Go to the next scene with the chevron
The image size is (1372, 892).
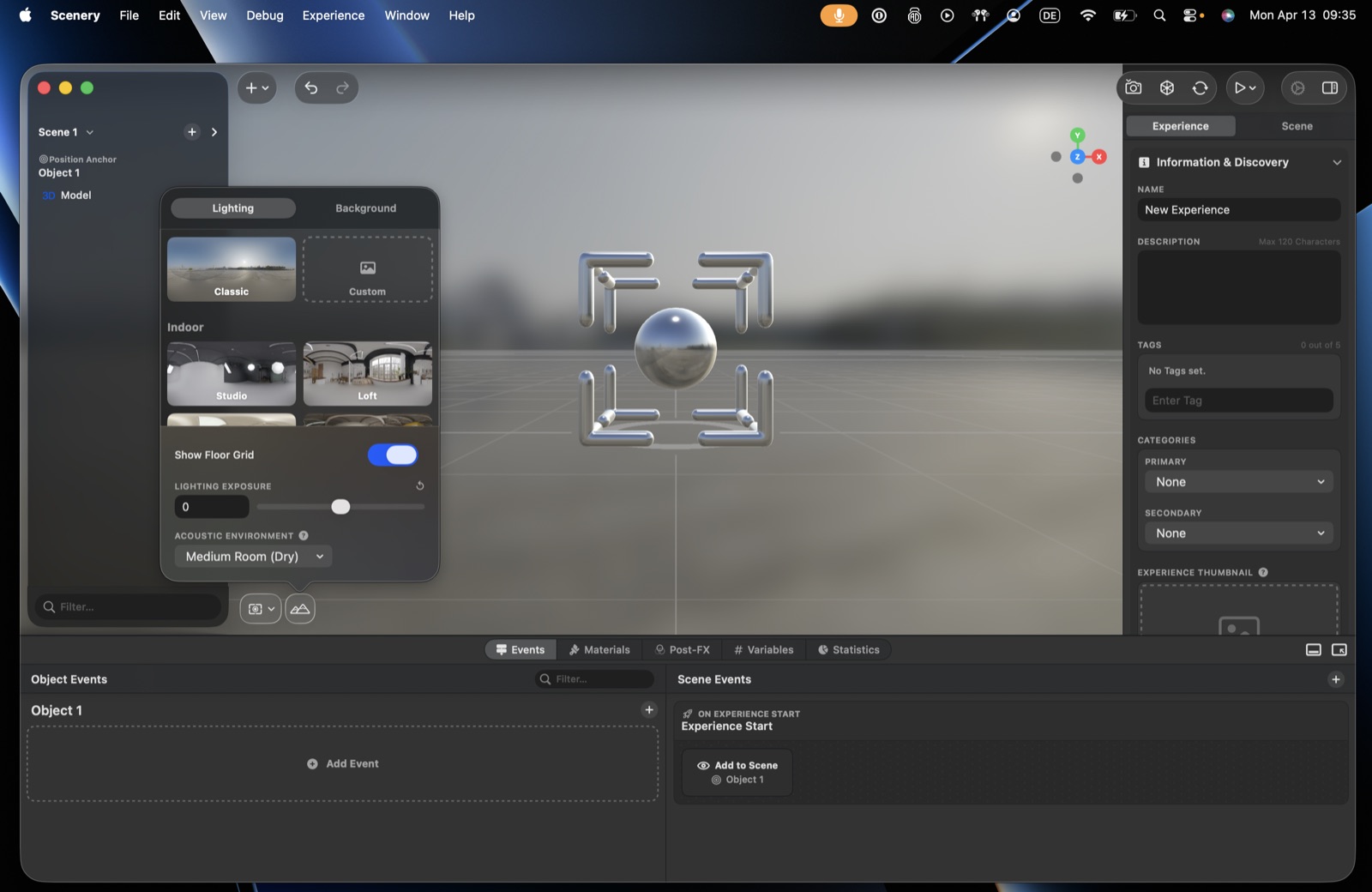214,132
